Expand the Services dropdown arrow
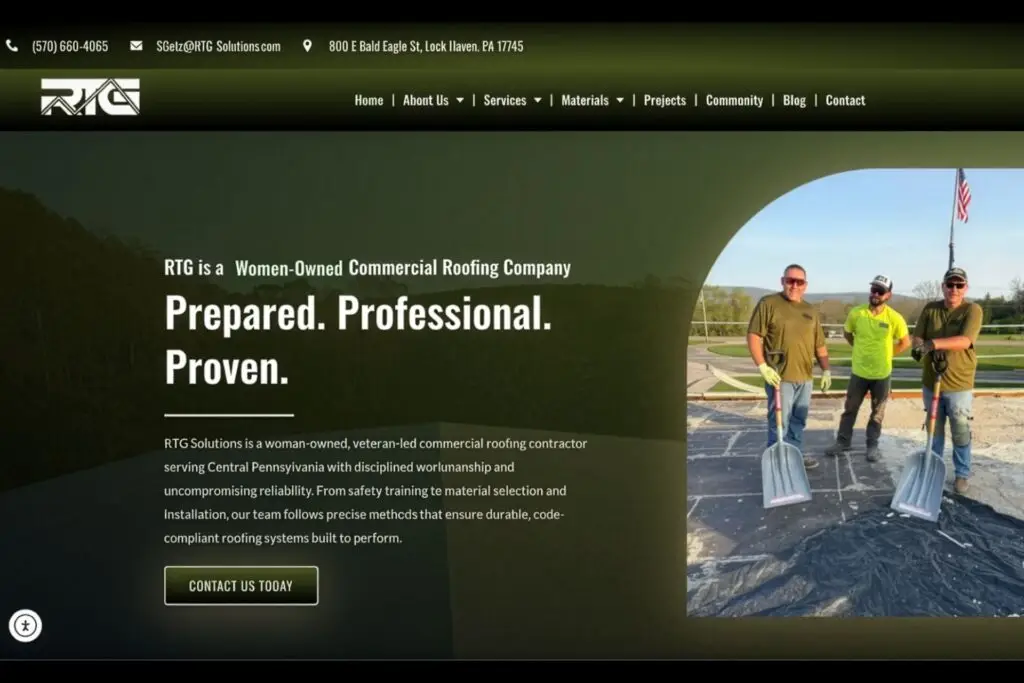This screenshot has height=683, width=1024. [x=537, y=101]
